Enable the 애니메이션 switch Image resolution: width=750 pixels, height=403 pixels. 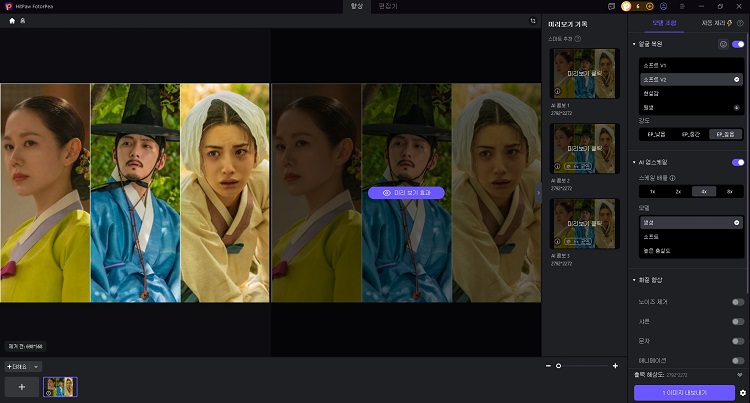[x=738, y=360]
